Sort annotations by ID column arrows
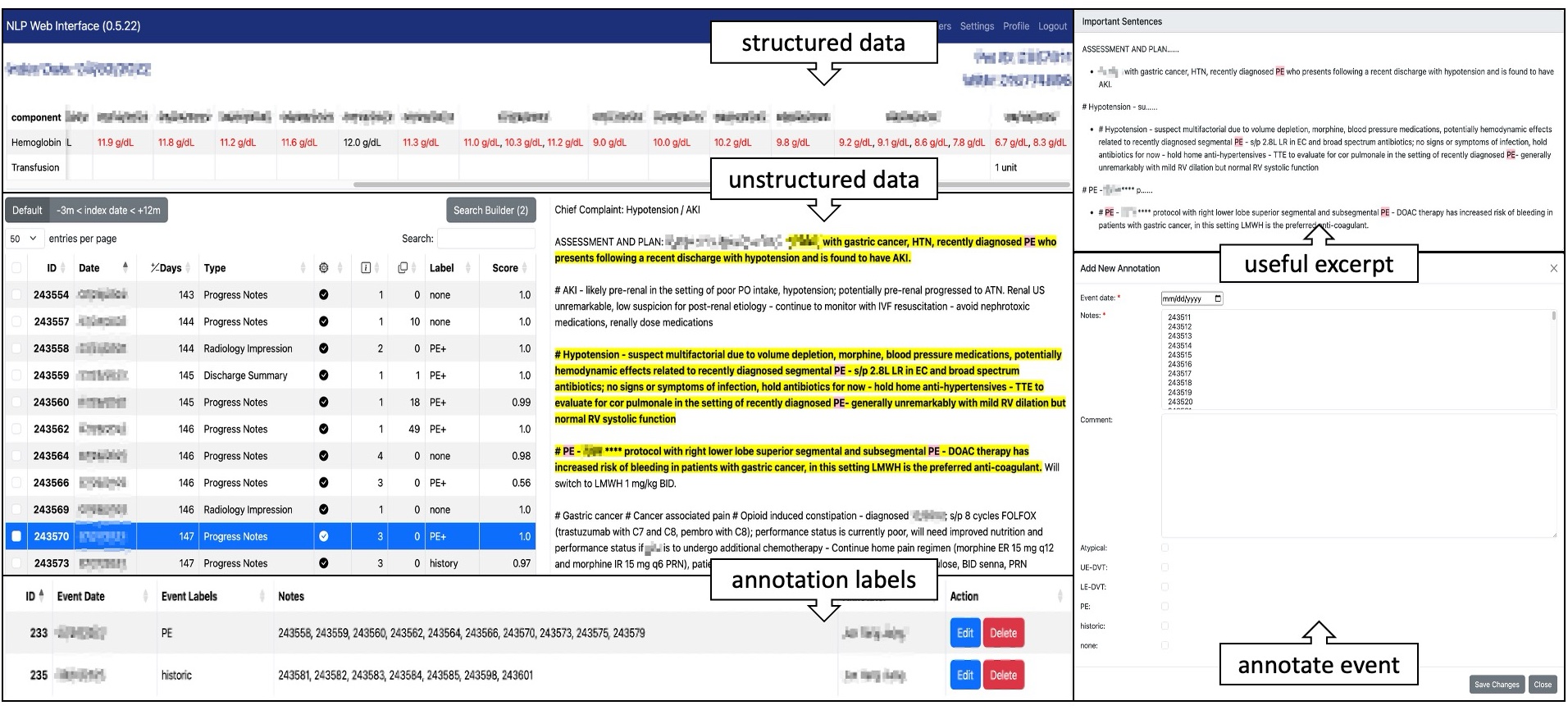The image size is (1568, 710). (41, 595)
